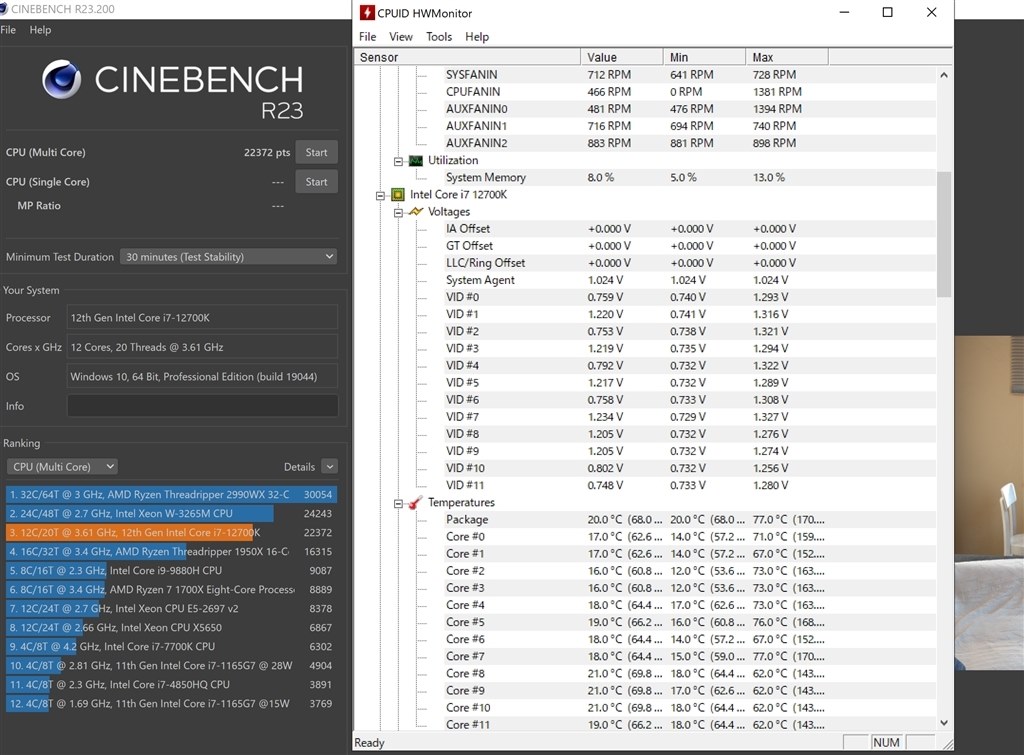
Task: Click the Voltages zigzag icon
Action: point(415,212)
